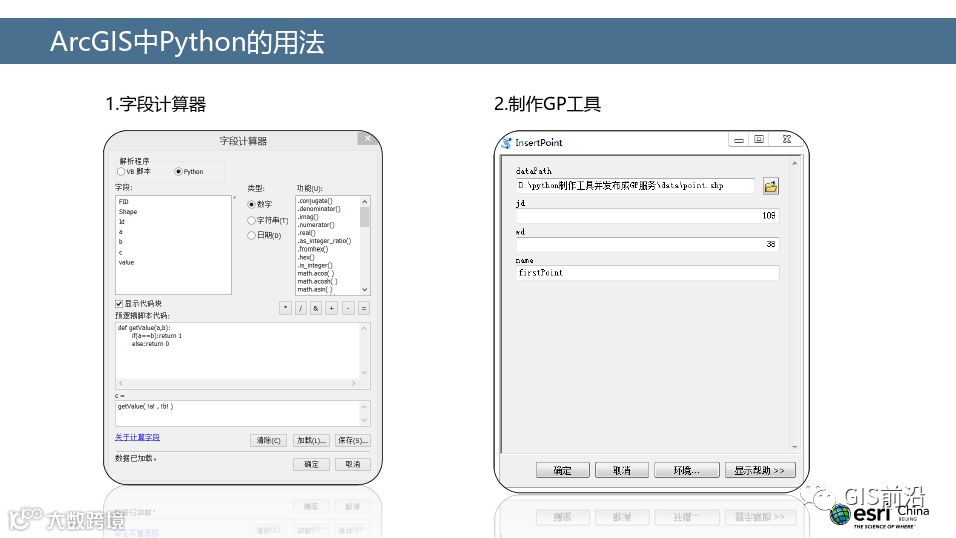Click the 清除(C) button

coord(268,440)
